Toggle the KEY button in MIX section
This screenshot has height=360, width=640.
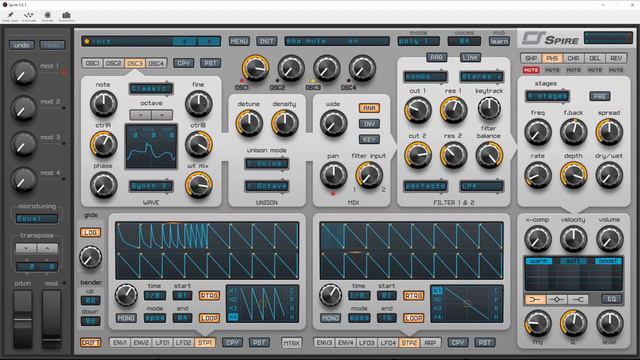[369, 140]
